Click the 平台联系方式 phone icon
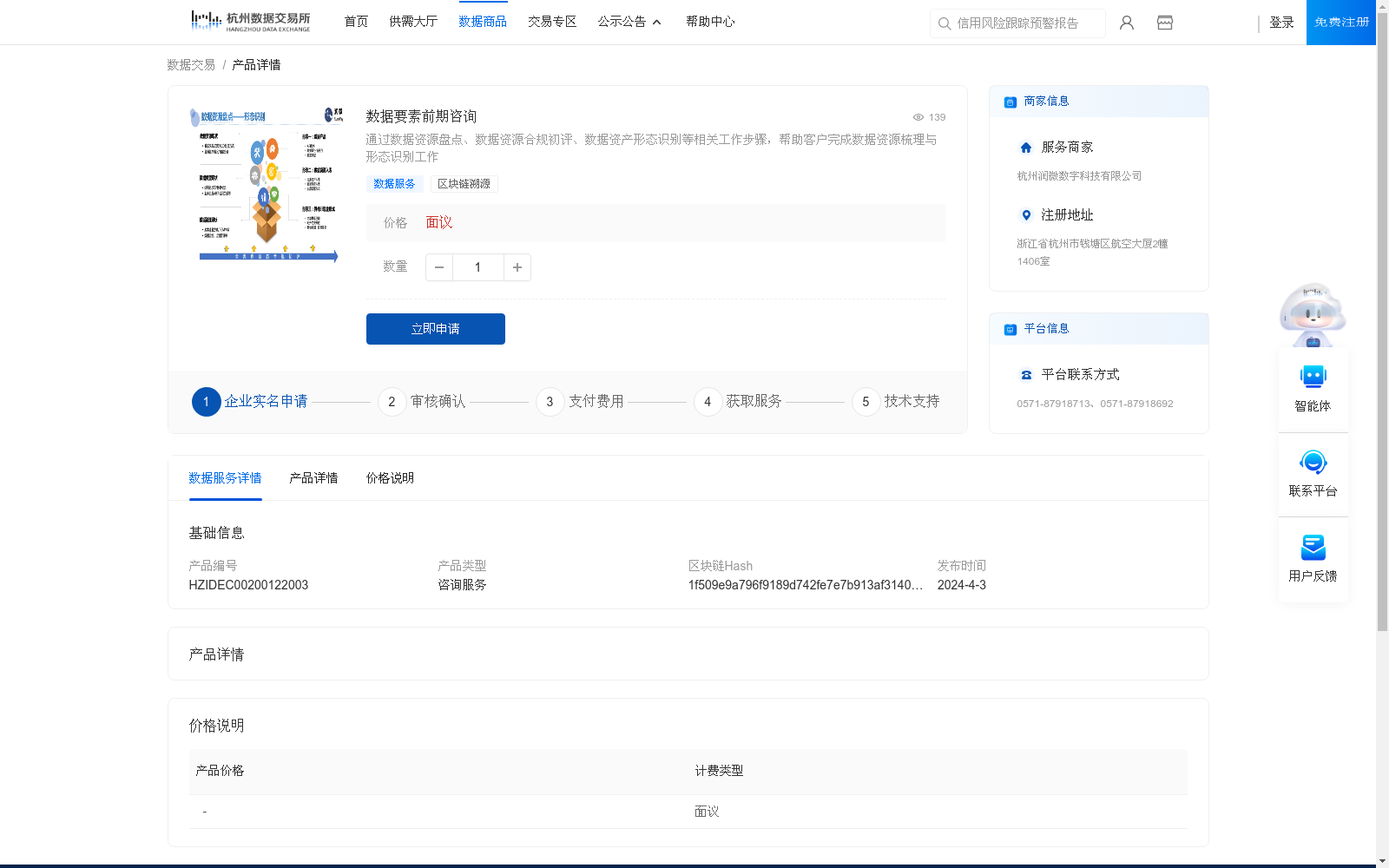 click(1026, 375)
